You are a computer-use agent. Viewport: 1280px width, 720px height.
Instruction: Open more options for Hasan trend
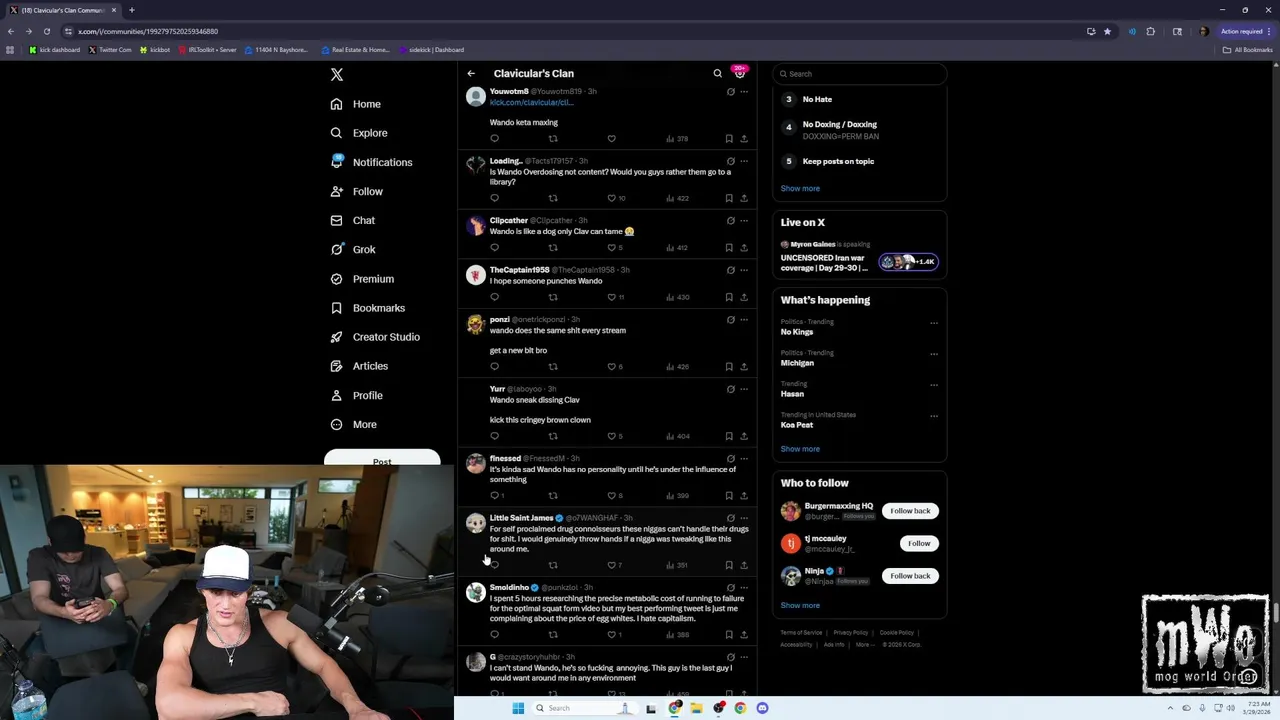[x=934, y=385]
